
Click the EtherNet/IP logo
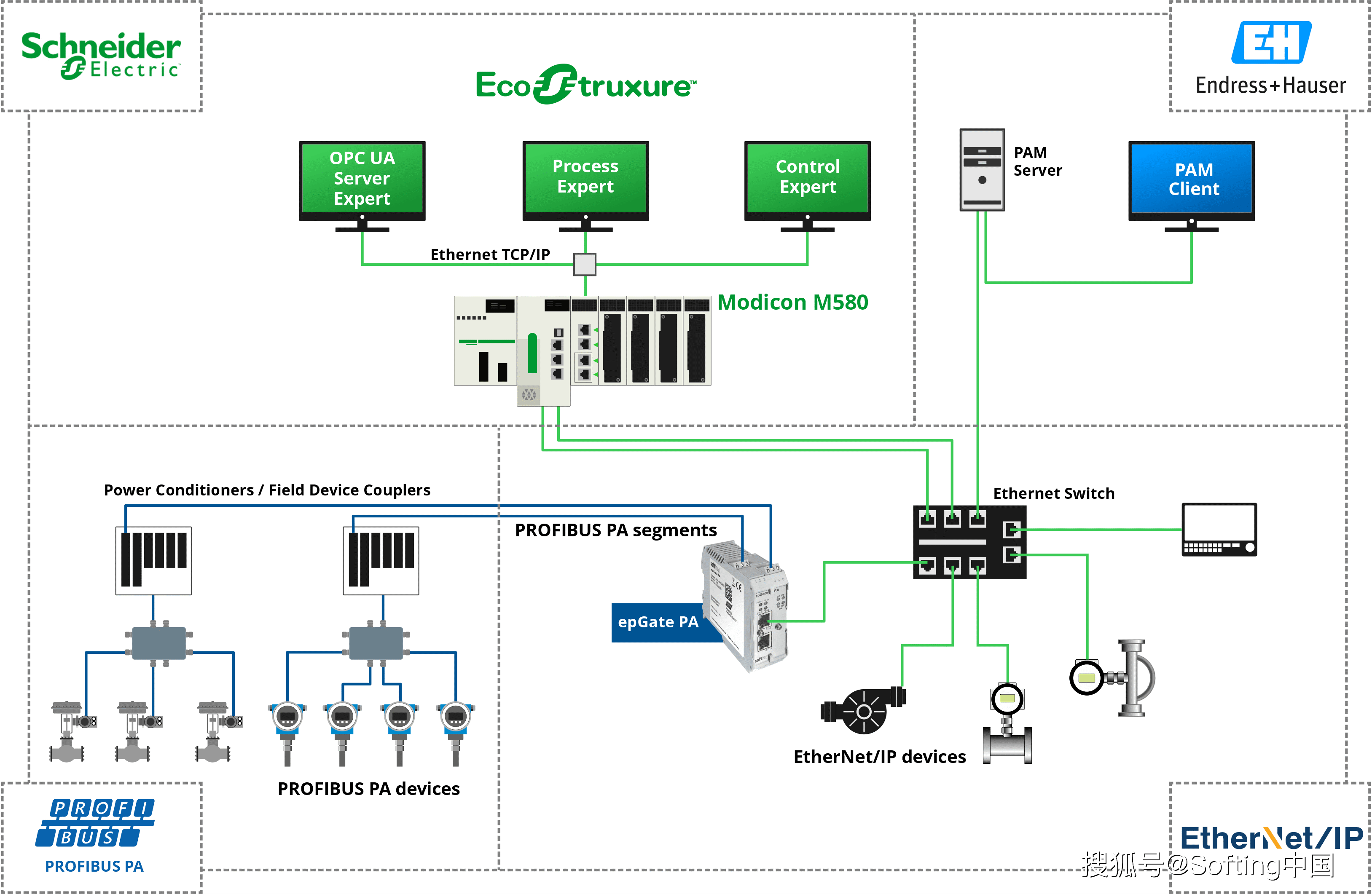click(1272, 838)
